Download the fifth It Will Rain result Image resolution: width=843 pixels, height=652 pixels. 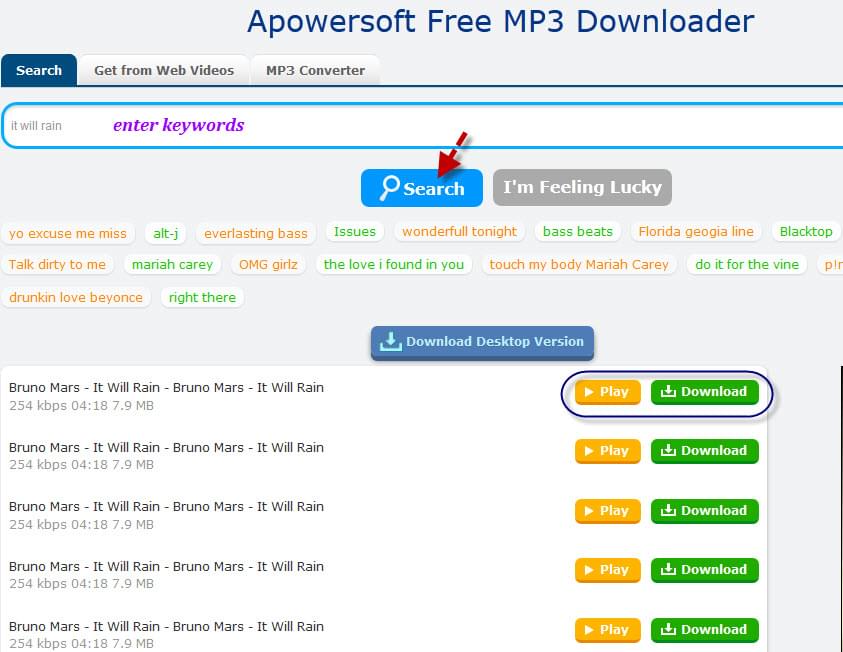(705, 630)
